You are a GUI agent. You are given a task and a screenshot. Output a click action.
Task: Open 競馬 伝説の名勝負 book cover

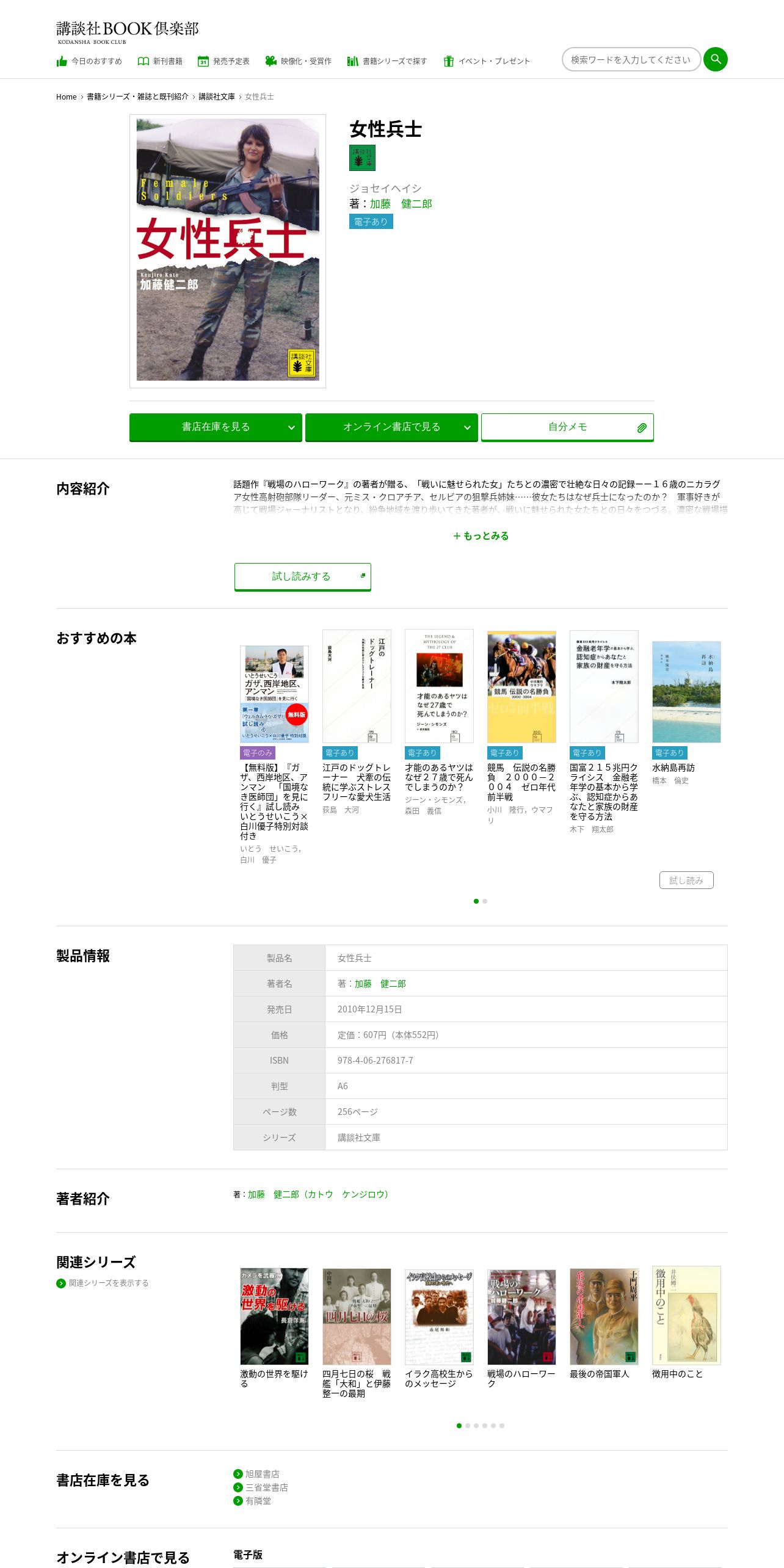[x=521, y=687]
